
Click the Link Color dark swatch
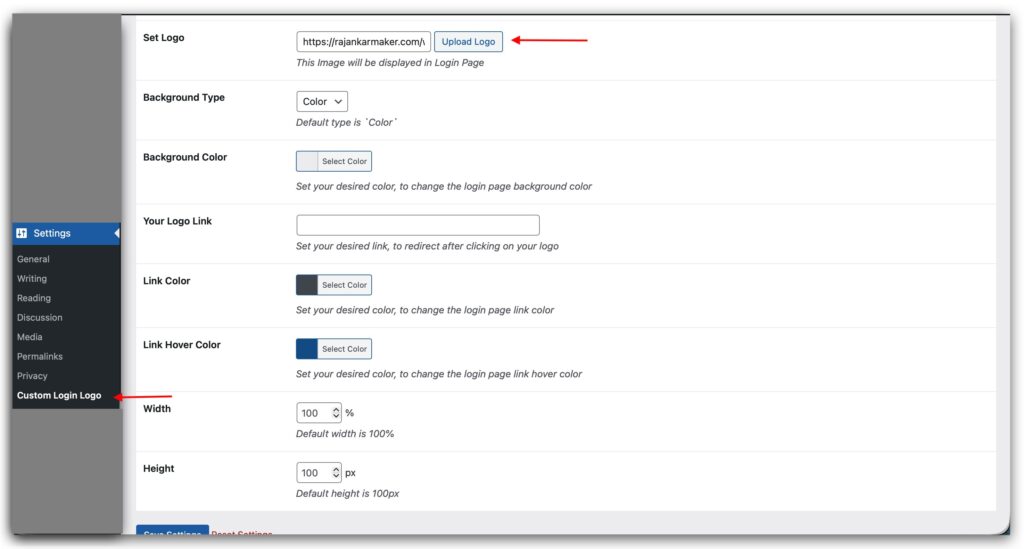[x=307, y=285]
